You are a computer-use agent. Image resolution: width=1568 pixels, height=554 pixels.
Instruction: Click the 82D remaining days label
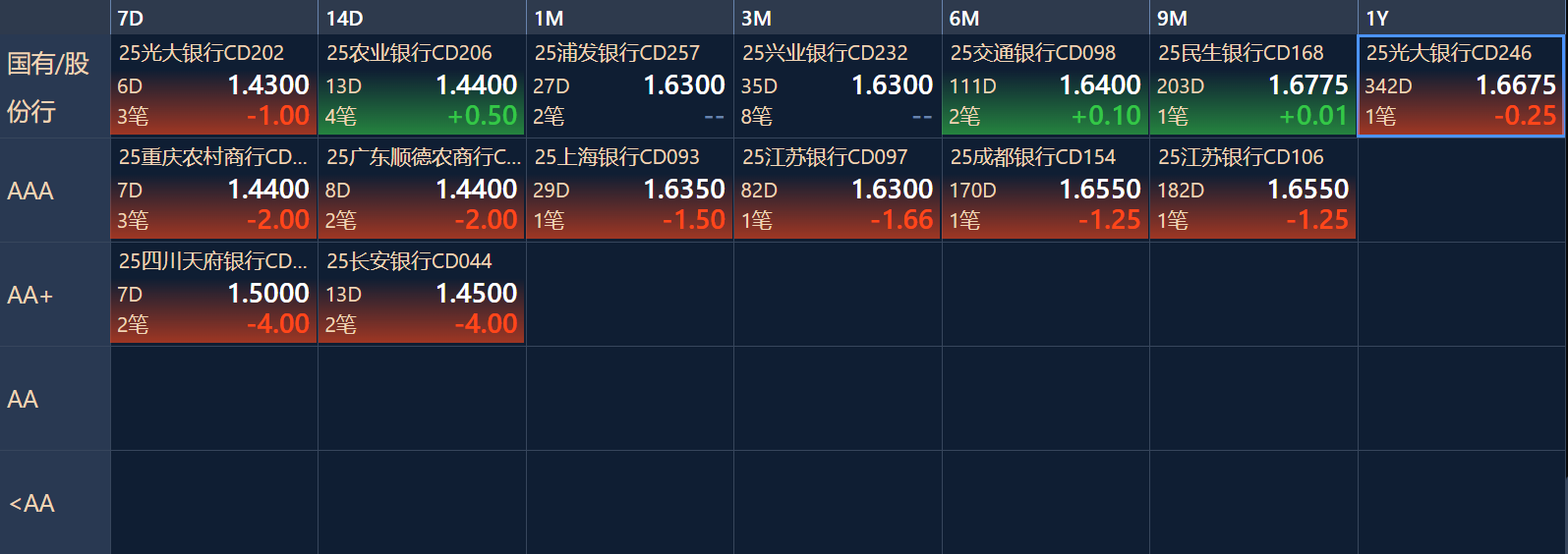click(759, 191)
